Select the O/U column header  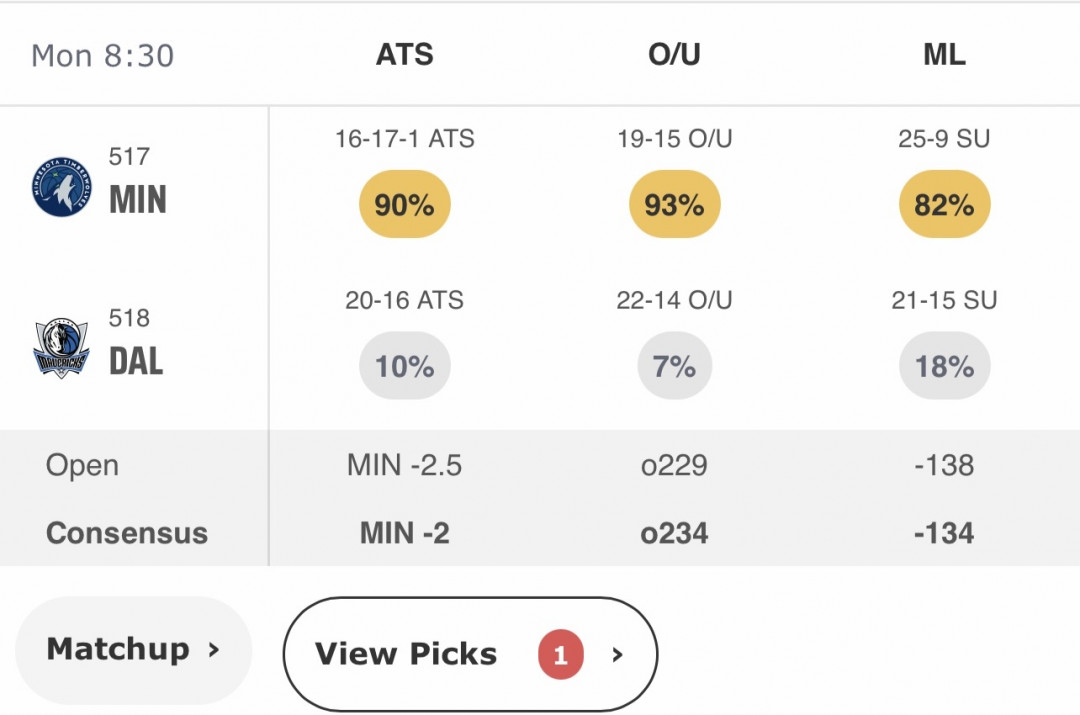(x=674, y=54)
